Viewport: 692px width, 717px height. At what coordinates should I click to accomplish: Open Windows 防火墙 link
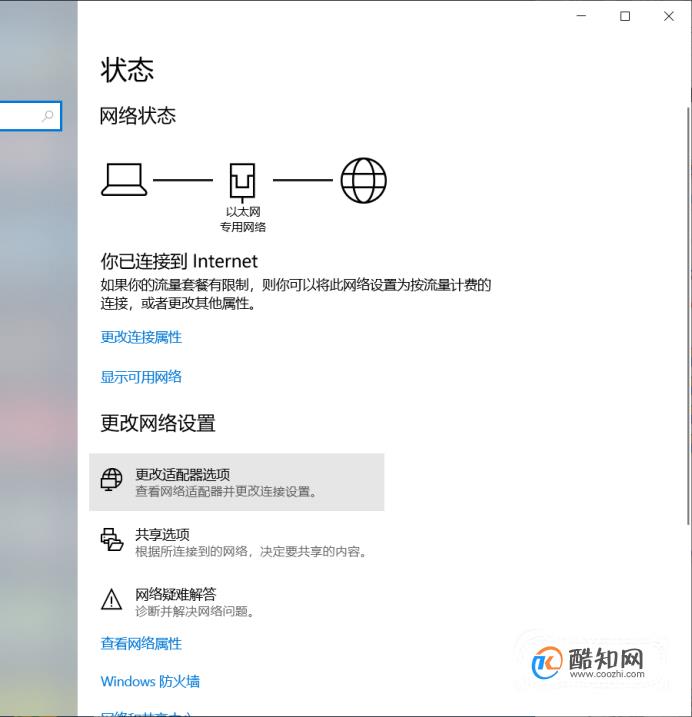(x=150, y=681)
